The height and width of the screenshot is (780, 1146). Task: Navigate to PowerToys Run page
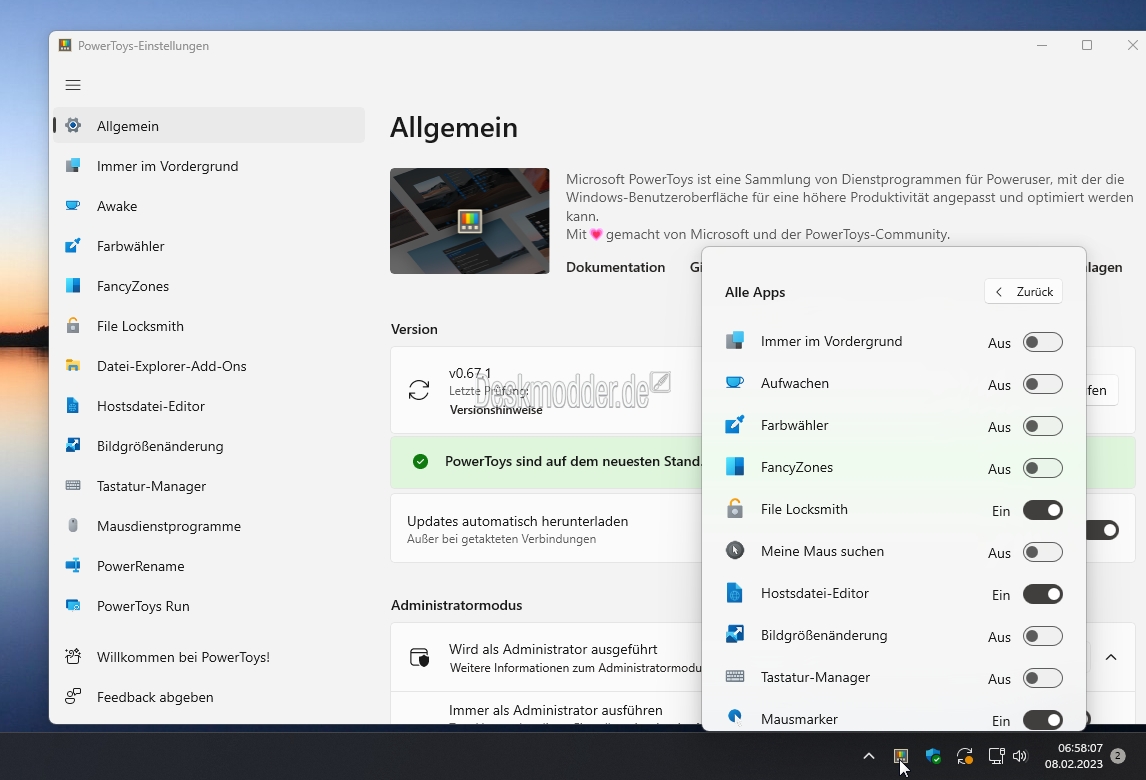209,606
